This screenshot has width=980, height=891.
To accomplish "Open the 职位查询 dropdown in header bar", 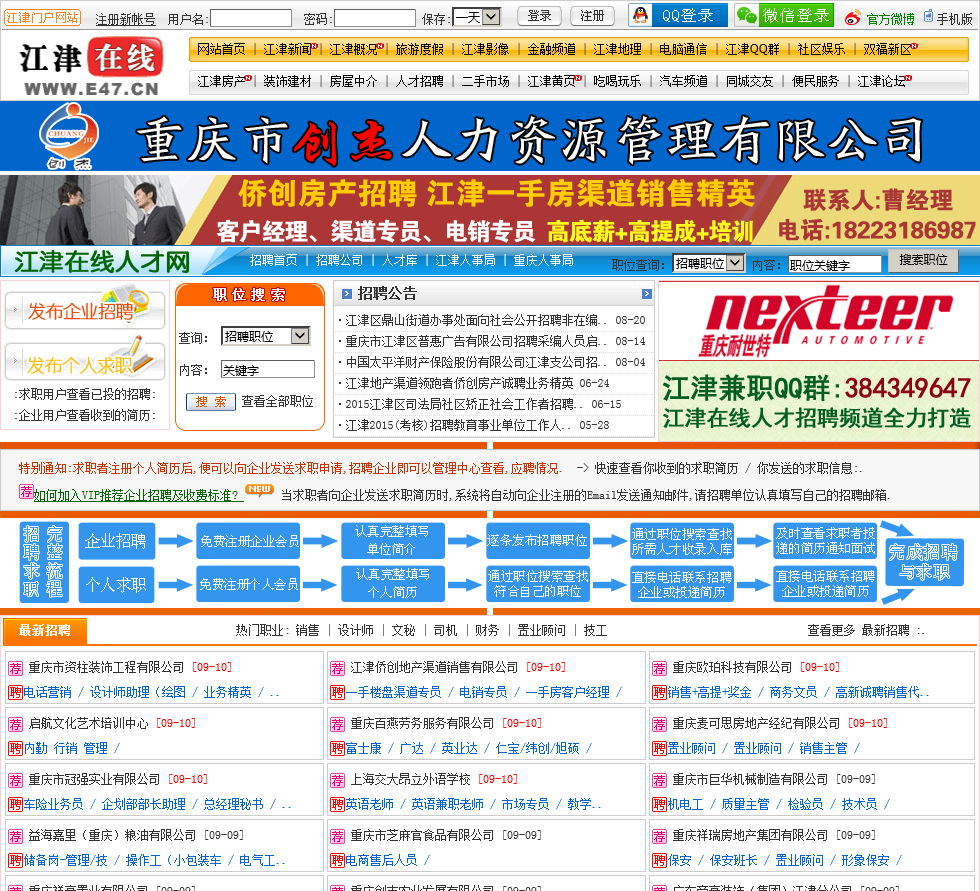I will coord(708,263).
